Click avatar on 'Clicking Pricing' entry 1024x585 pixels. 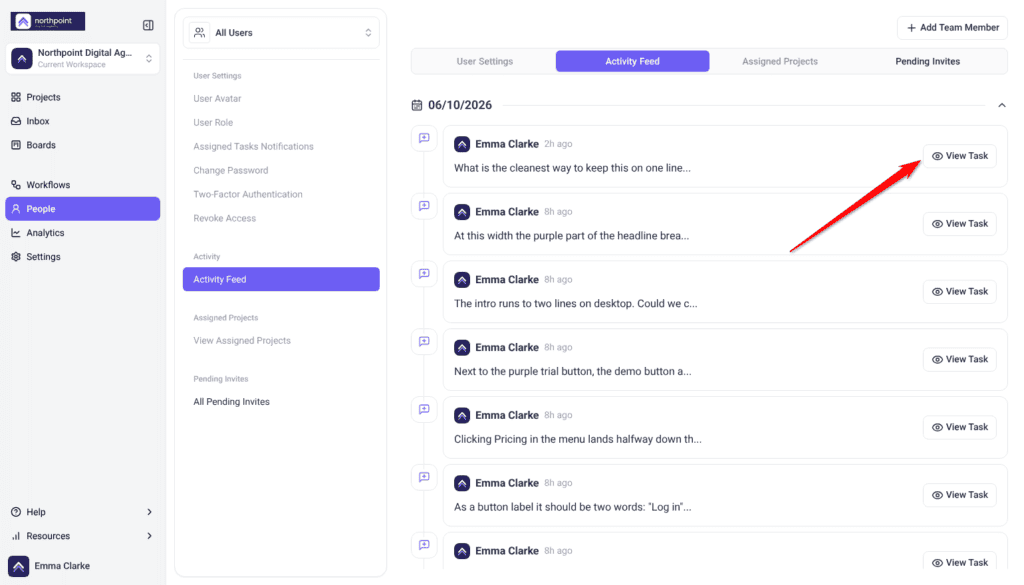(462, 416)
